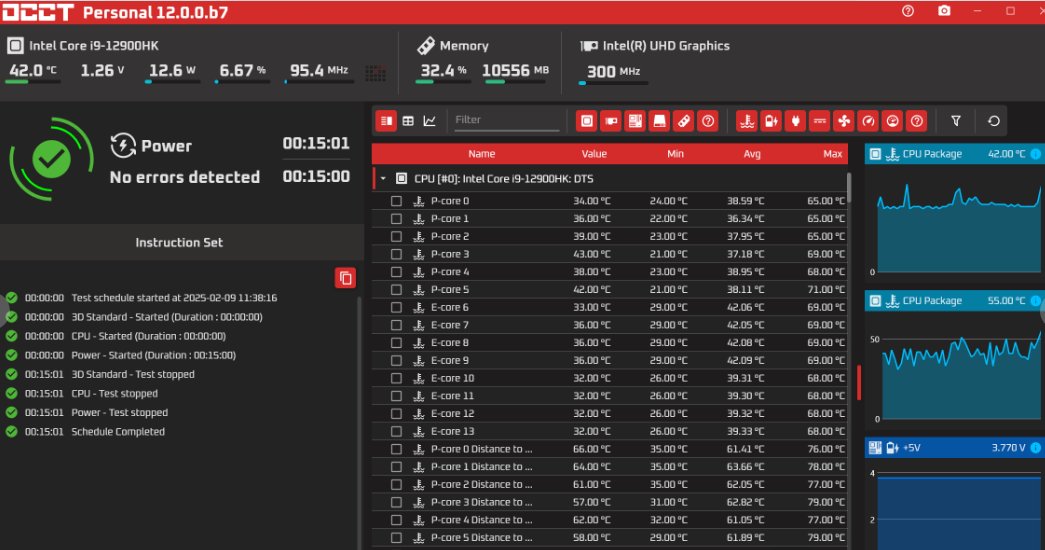The height and width of the screenshot is (550, 1045).
Task: Click the Instruction Set section header
Action: pyautogui.click(x=179, y=243)
